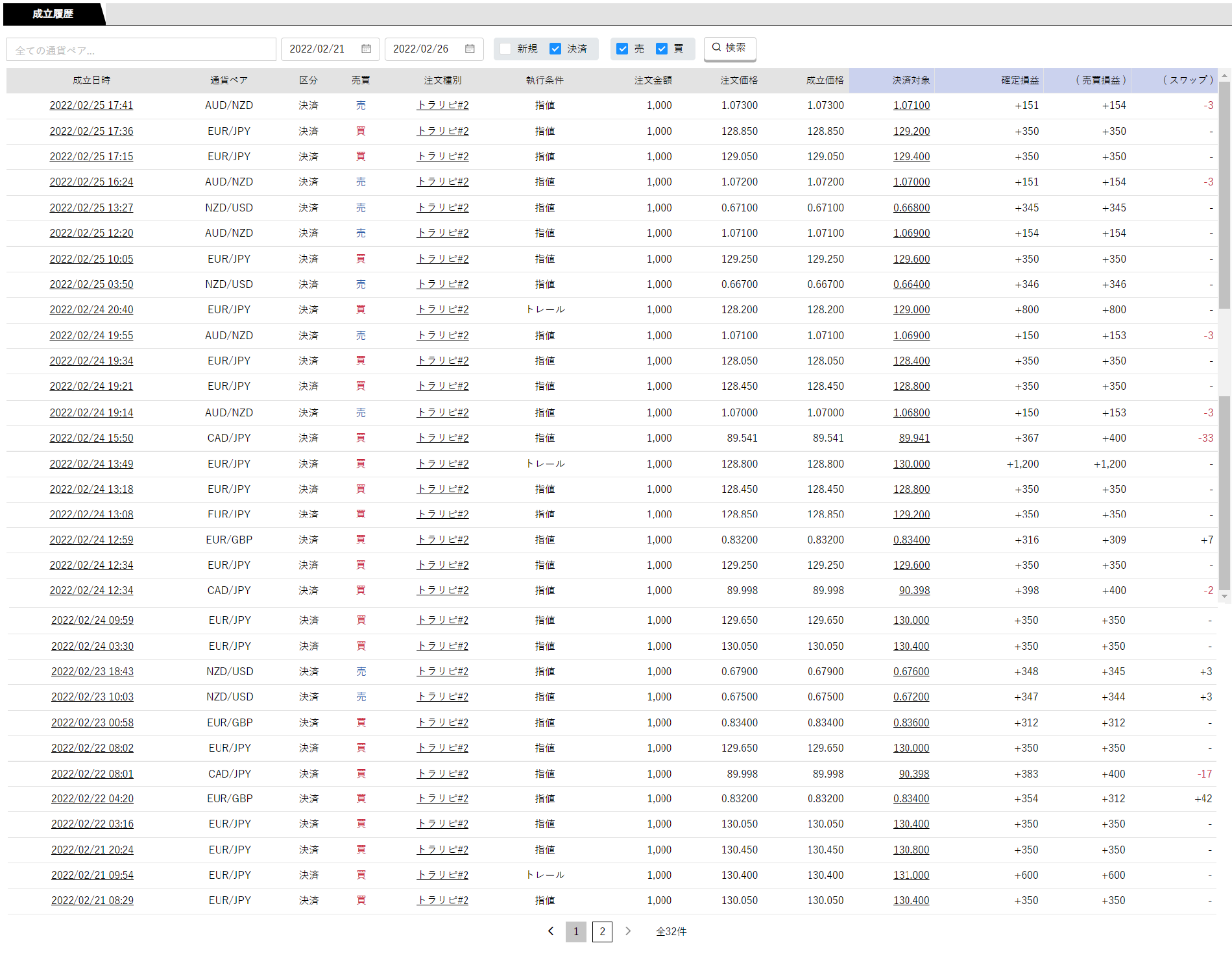
Task: Open the currency pair selector field
Action: click(x=141, y=50)
